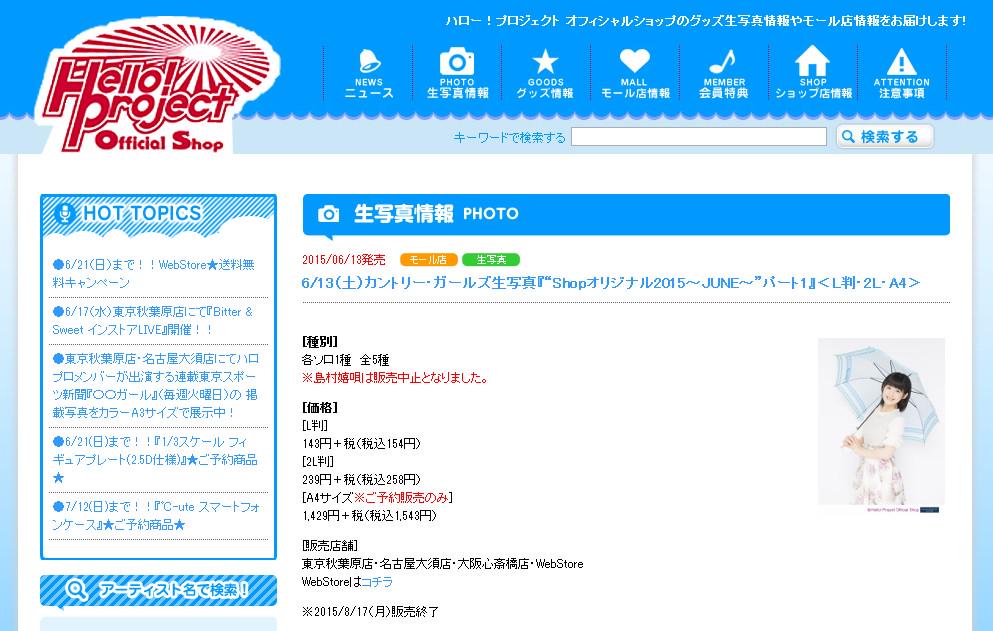Open the カントリー・ガールズ生写真 article title
The height and width of the screenshot is (631, 993).
610,283
